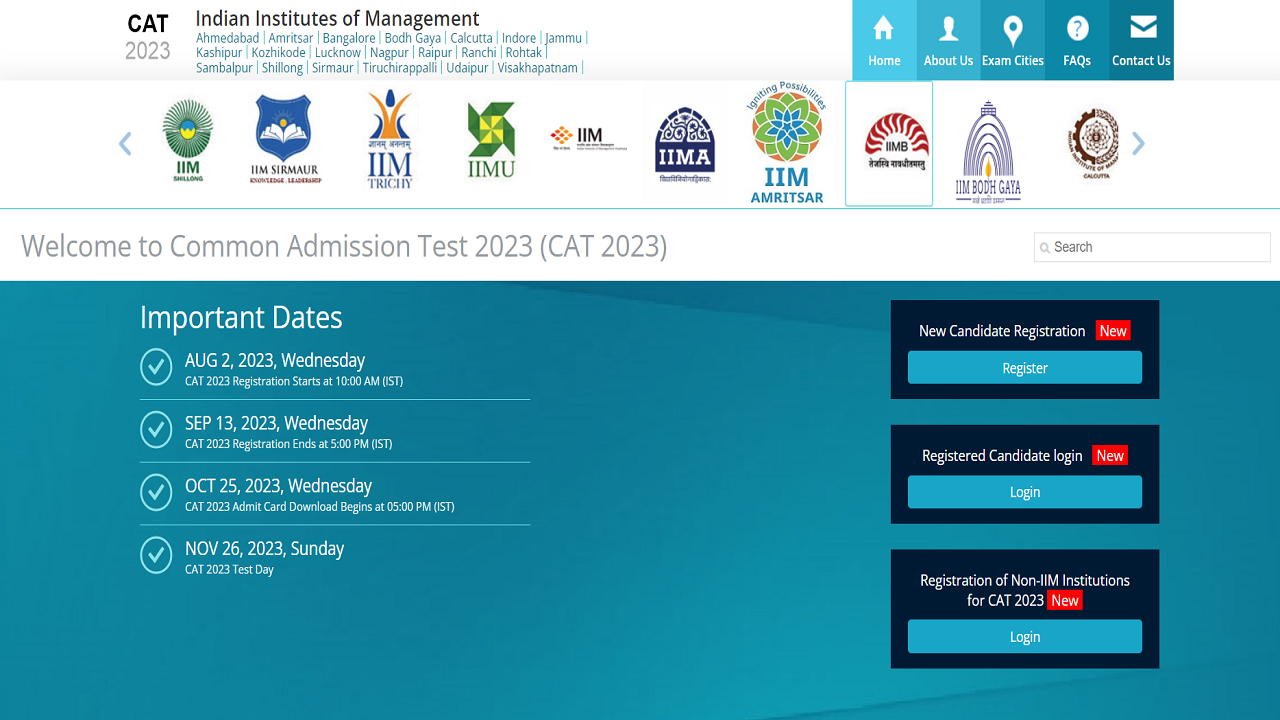The height and width of the screenshot is (720, 1280).
Task: Click the IIM Trichy logo
Action: pos(388,138)
